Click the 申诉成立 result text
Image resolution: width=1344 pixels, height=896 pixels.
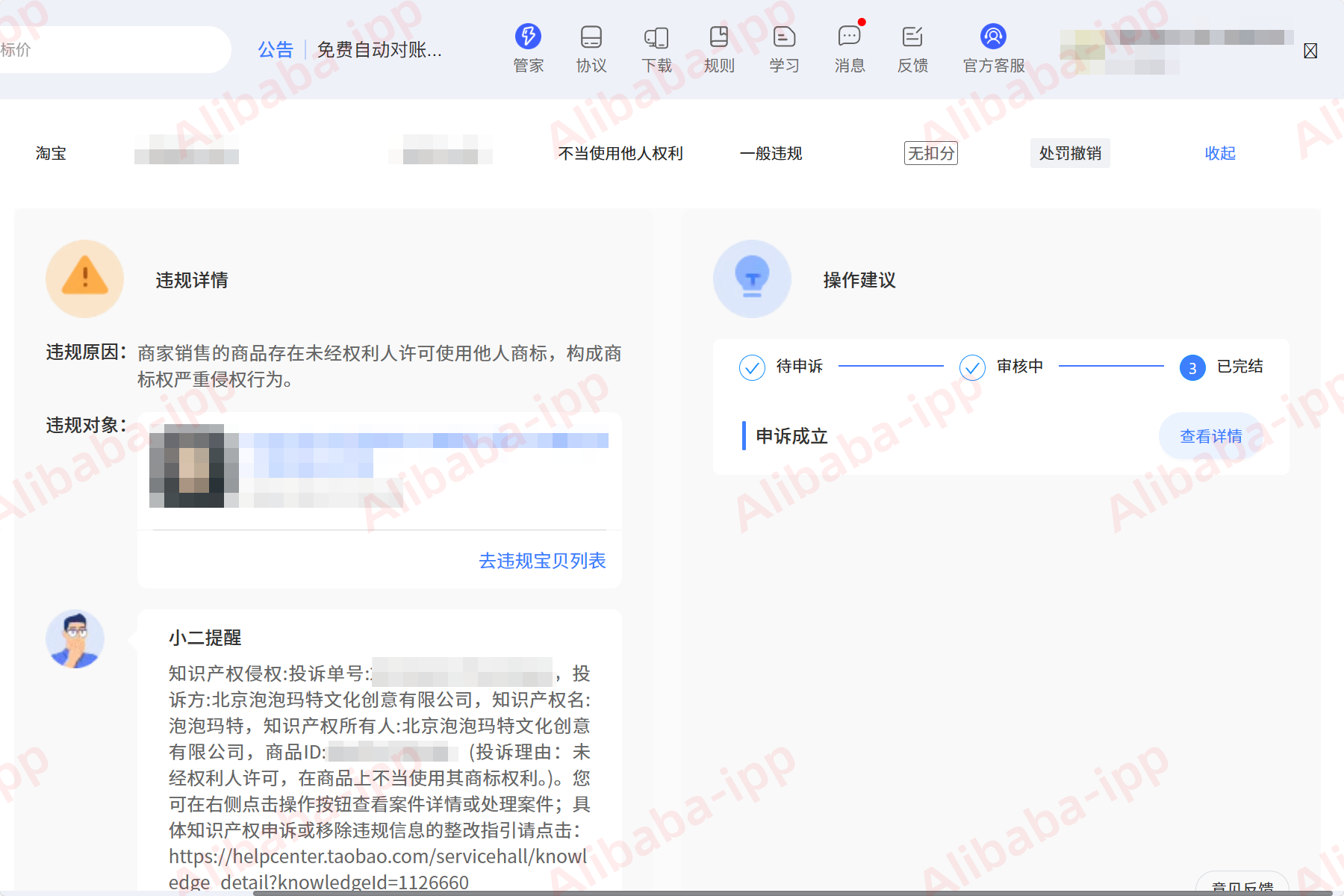[791, 436]
